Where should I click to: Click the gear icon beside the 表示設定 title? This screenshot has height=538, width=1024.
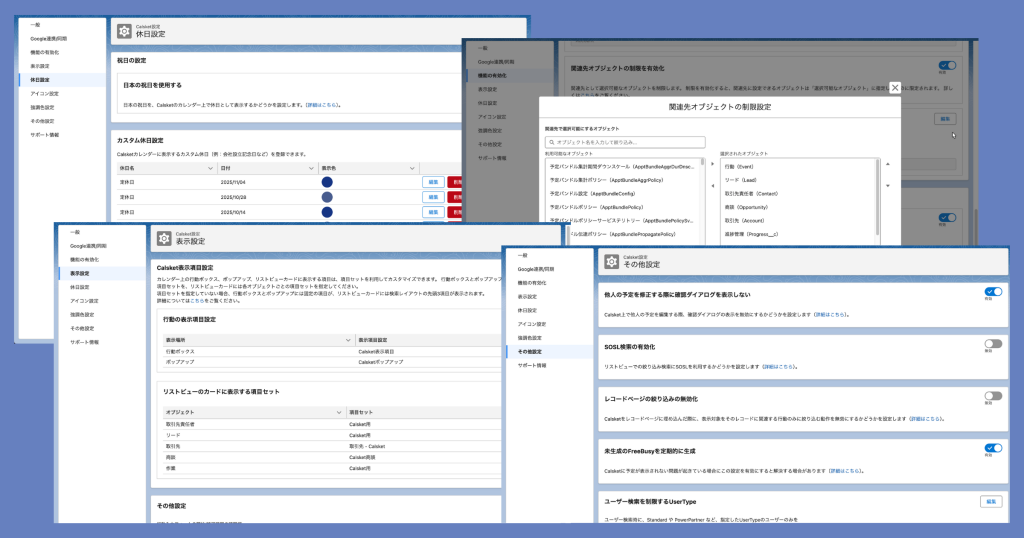164,238
